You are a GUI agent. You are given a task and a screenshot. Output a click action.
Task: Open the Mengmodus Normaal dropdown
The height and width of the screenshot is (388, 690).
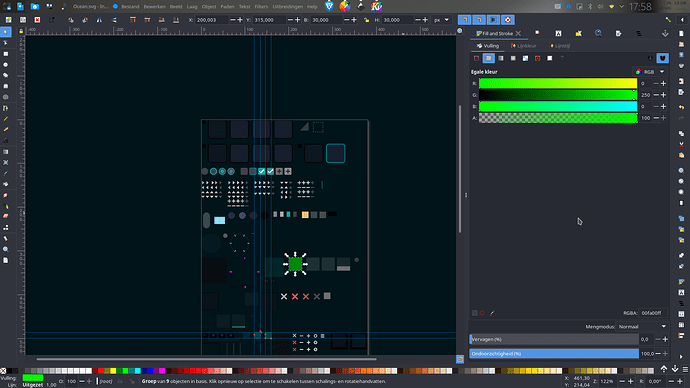[x=642, y=326]
